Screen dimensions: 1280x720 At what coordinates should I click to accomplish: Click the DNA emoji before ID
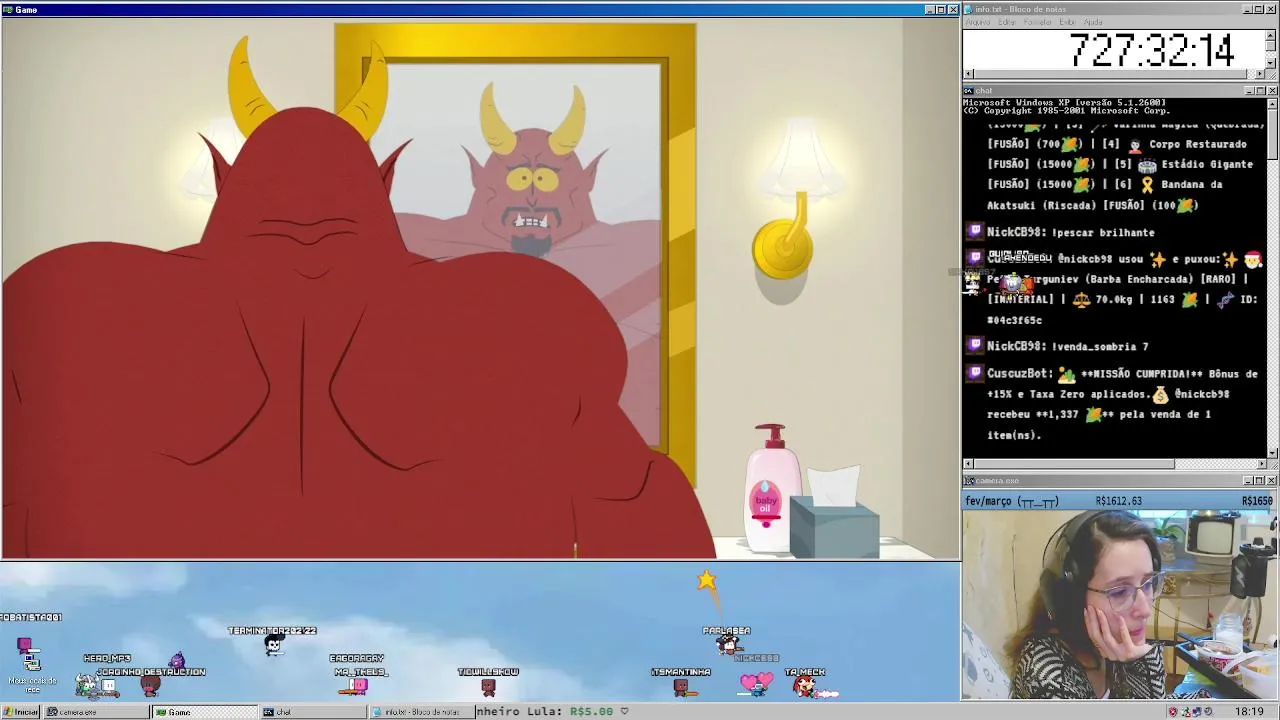click(x=1228, y=299)
